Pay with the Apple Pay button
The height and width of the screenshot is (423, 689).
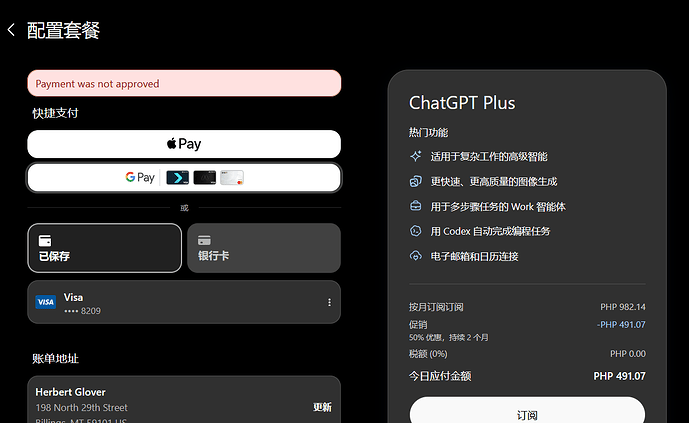pyautogui.click(x=184, y=144)
